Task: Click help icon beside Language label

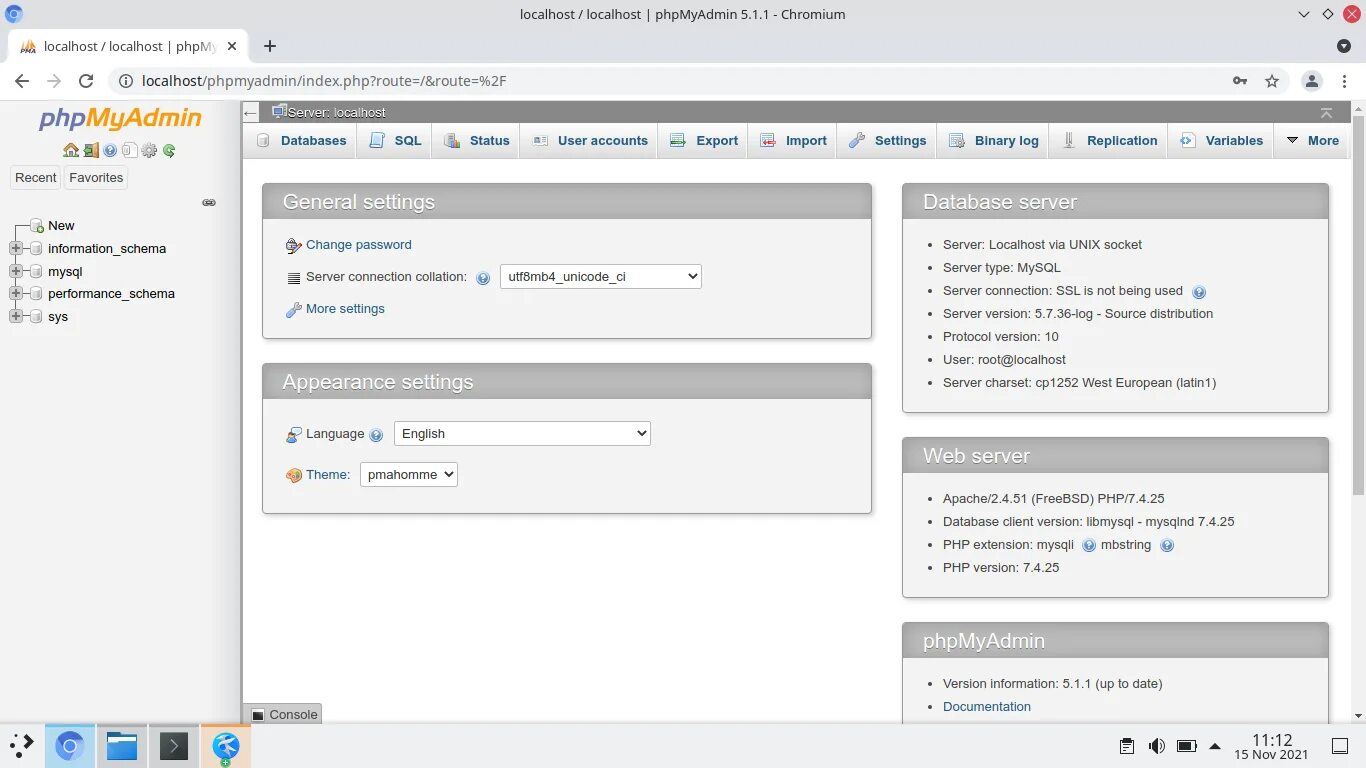Action: [x=376, y=435]
